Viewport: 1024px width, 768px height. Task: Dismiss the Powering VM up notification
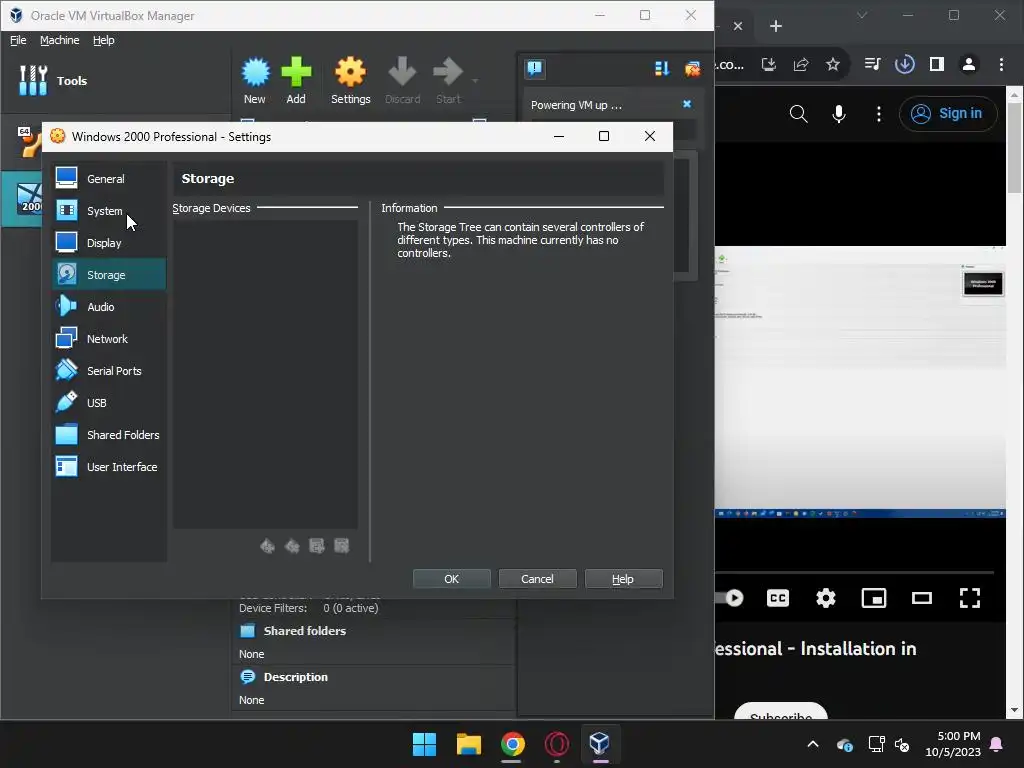687,104
